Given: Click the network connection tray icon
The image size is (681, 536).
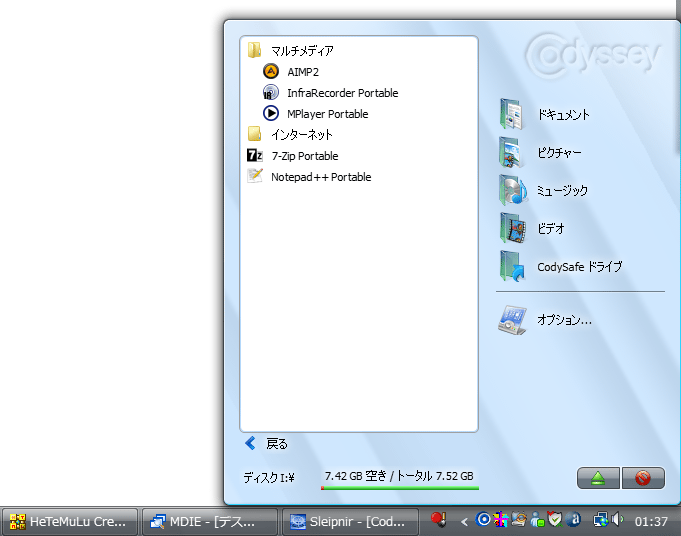Looking at the screenshot, I should tap(601, 519).
